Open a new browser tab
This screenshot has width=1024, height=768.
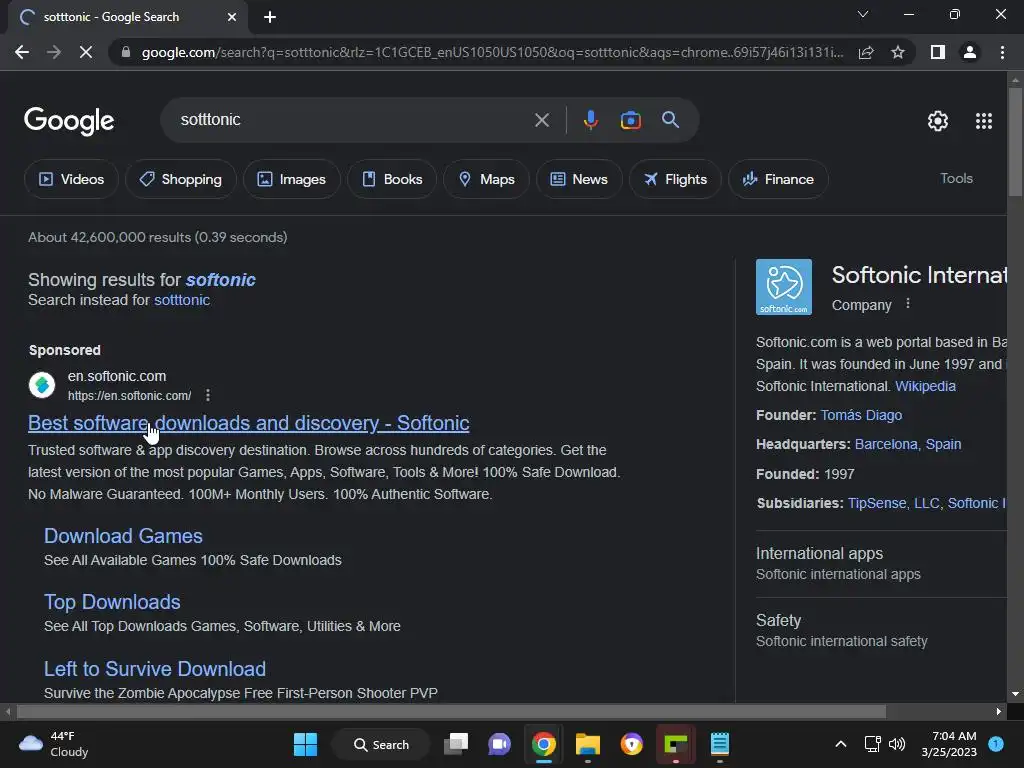270,17
